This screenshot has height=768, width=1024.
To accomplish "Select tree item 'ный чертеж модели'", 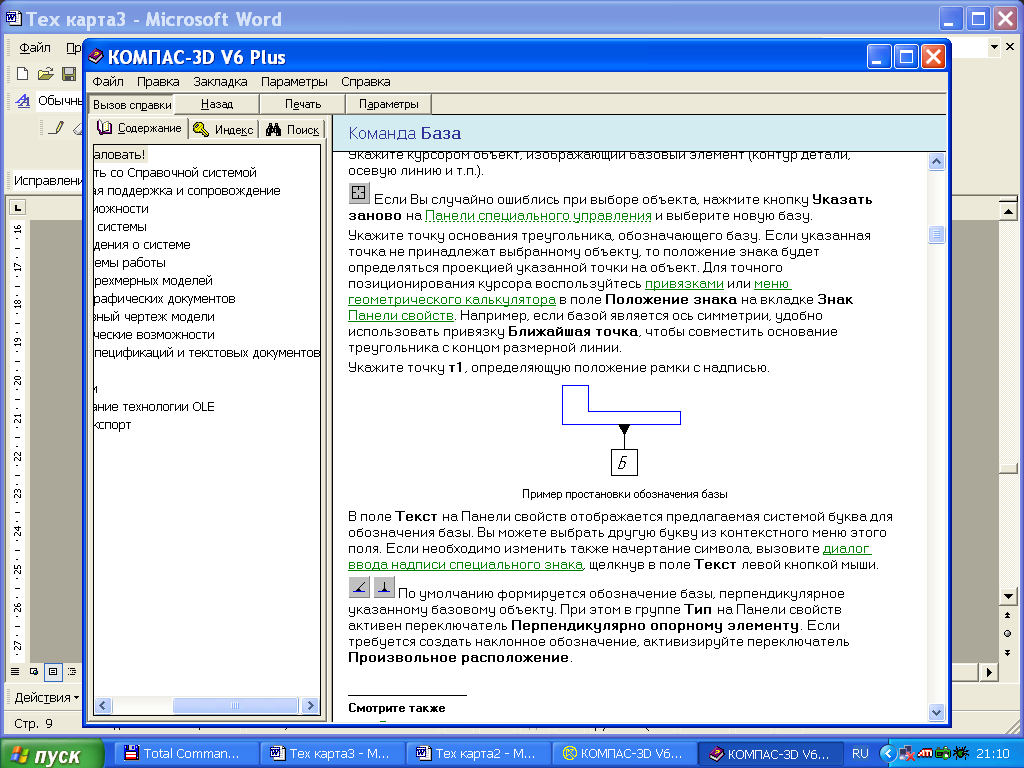I will pos(154,317).
